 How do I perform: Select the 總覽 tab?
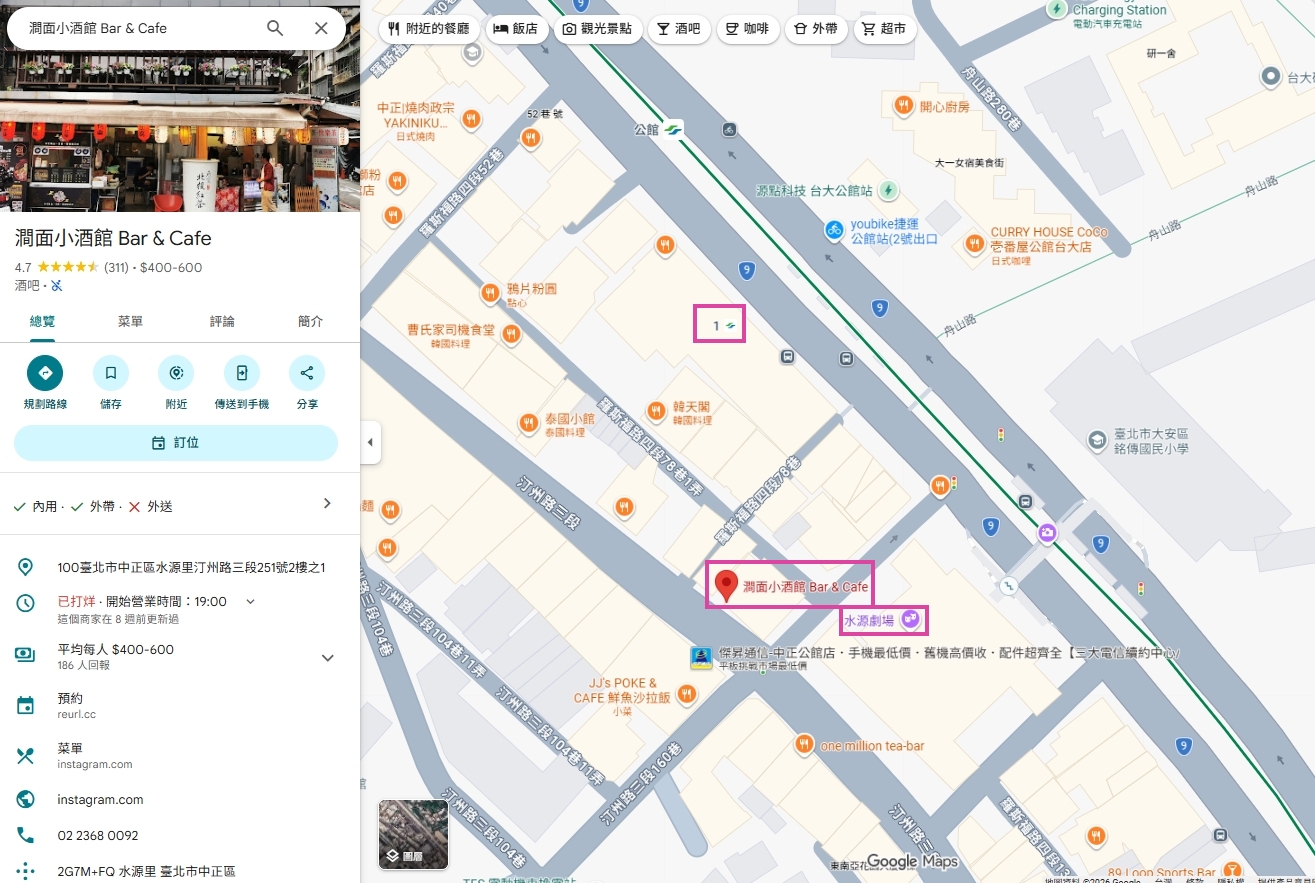[43, 322]
